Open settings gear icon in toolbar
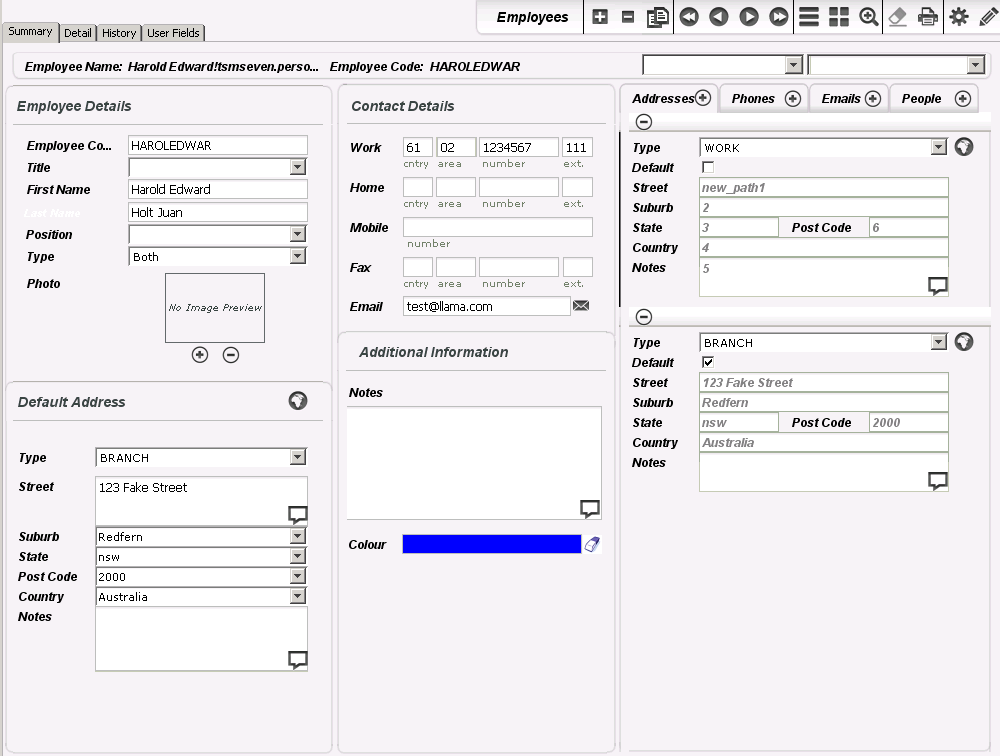1000x756 pixels. point(959,17)
